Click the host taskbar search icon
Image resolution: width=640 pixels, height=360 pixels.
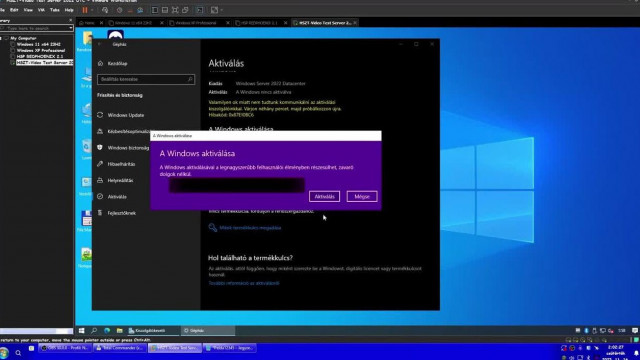tap(18, 353)
